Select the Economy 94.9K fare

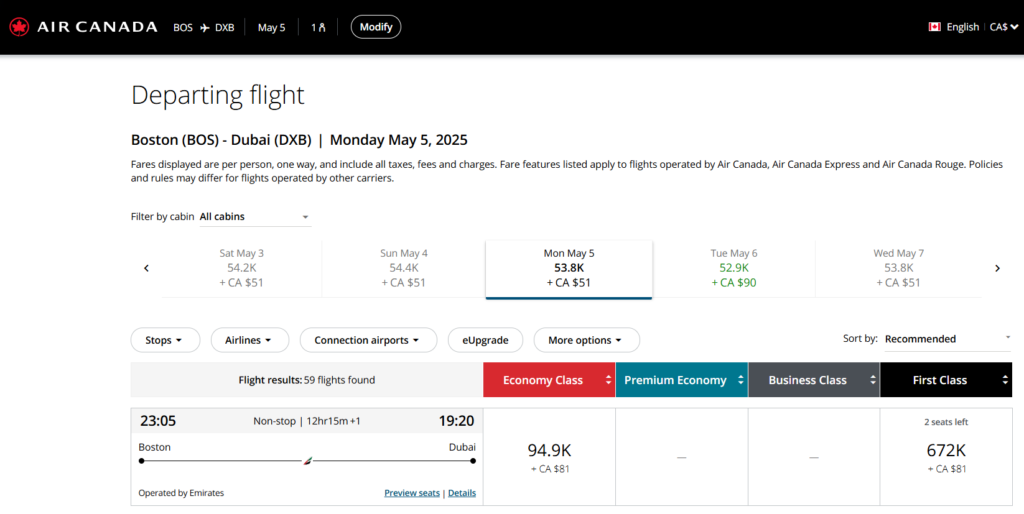(549, 457)
